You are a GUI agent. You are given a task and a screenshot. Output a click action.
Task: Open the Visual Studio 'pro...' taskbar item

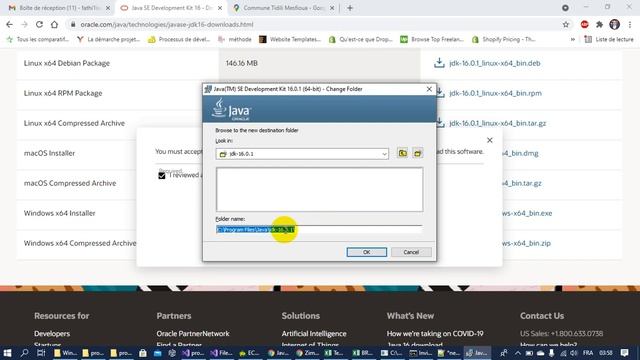tap(193, 353)
